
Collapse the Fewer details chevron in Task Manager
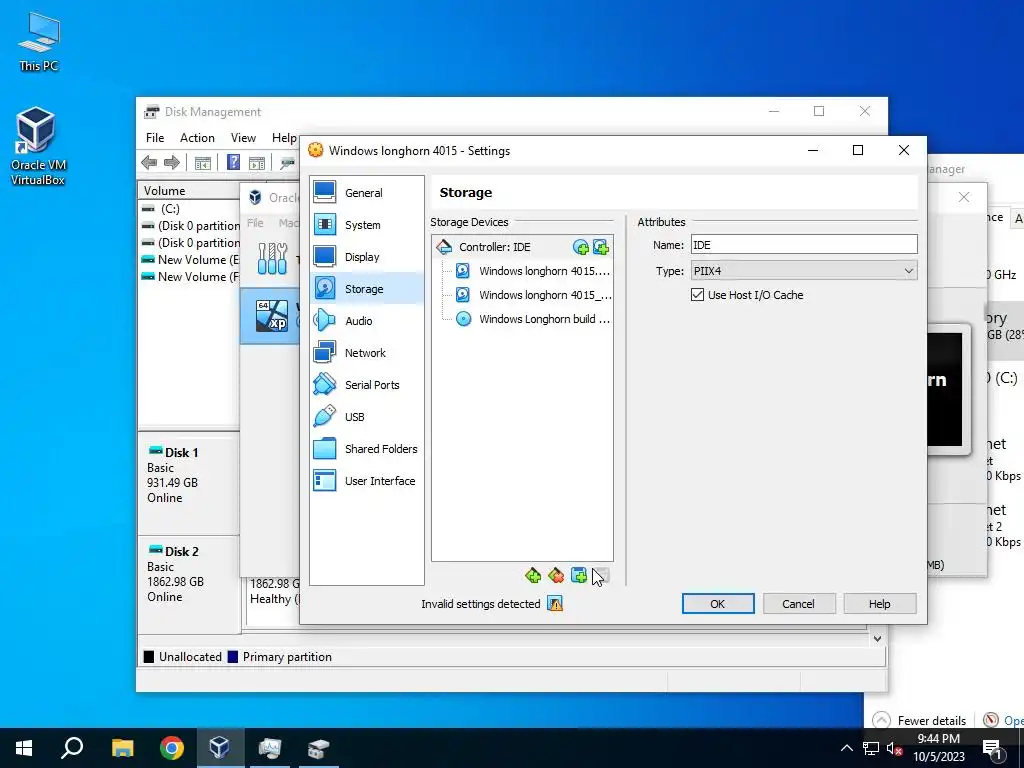pos(881,720)
